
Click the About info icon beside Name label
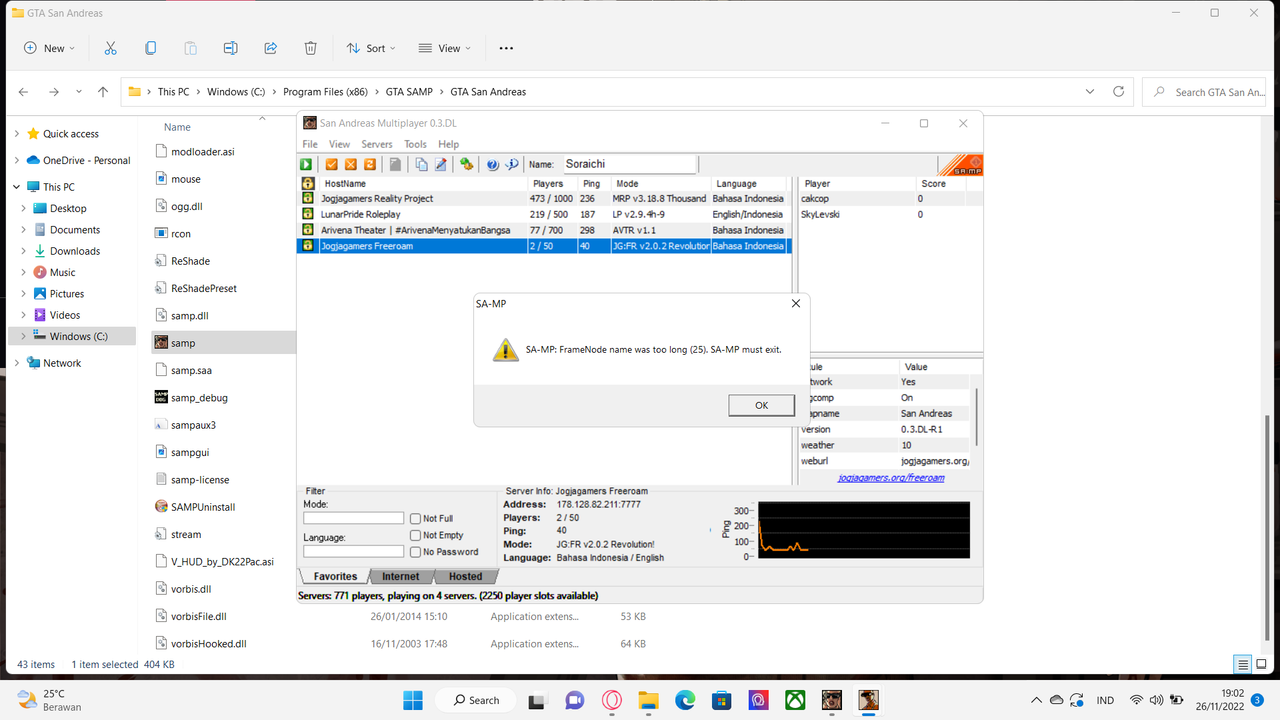(x=512, y=164)
